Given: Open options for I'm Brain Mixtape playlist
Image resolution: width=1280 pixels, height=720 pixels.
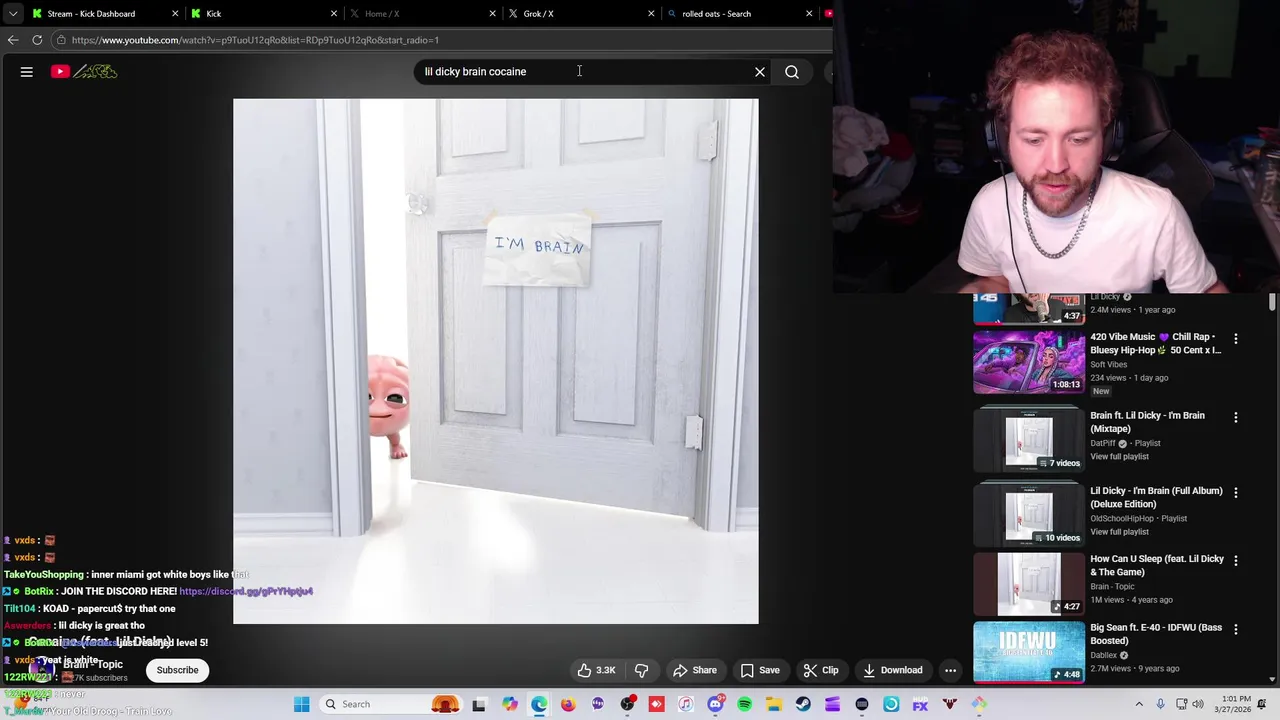Looking at the screenshot, I should click(1236, 417).
